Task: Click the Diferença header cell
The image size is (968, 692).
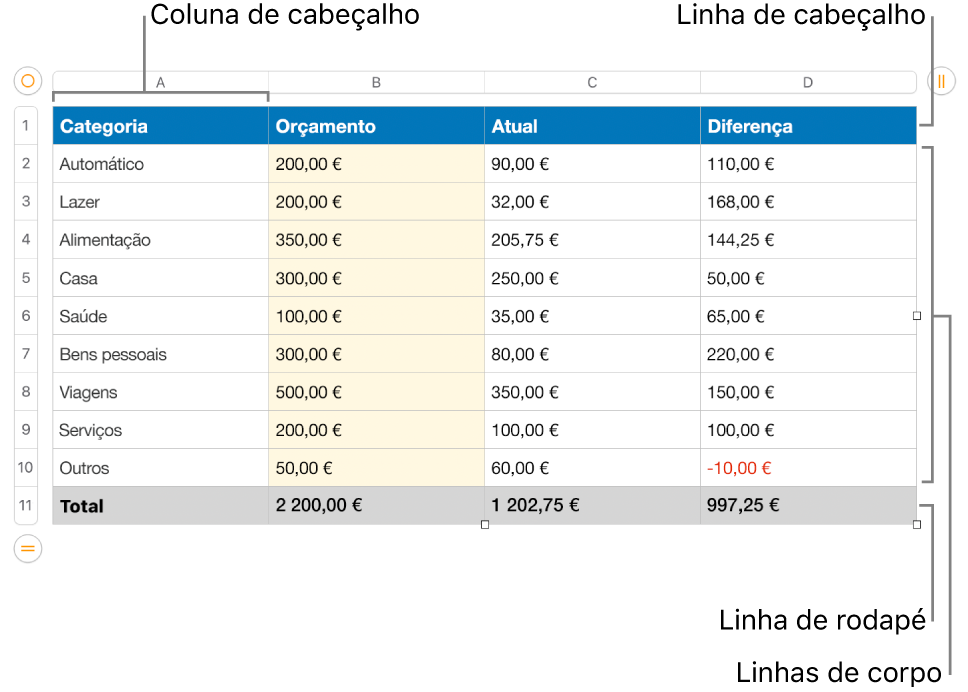Action: pos(808,126)
